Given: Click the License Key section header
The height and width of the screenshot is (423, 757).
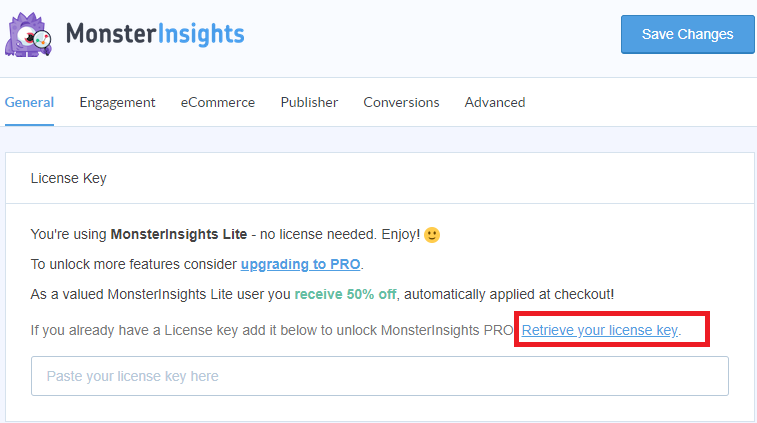Looking at the screenshot, I should [69, 178].
